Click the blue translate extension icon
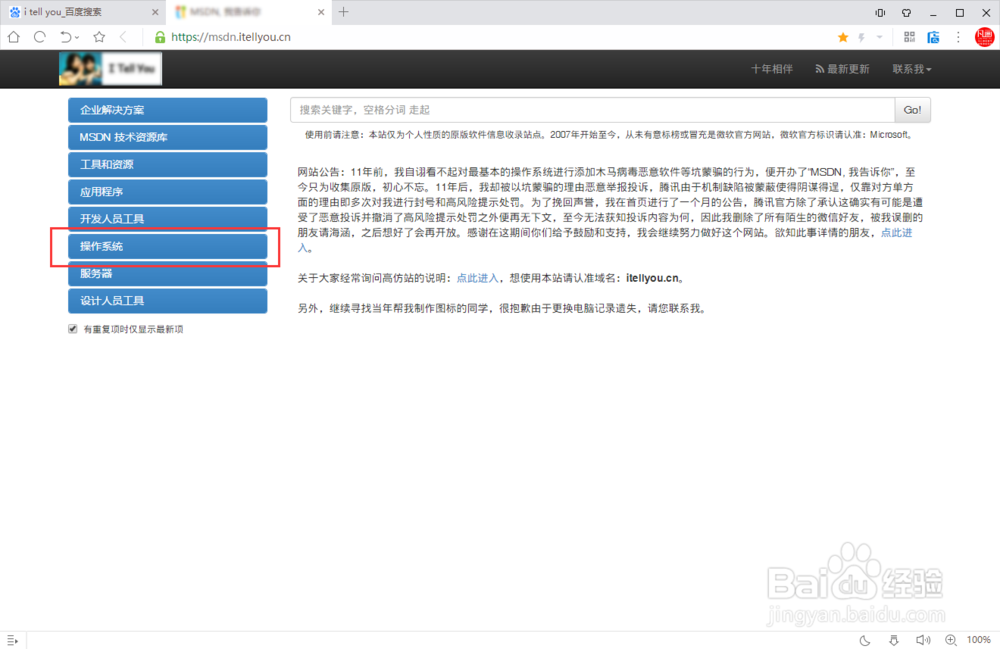 (x=933, y=37)
